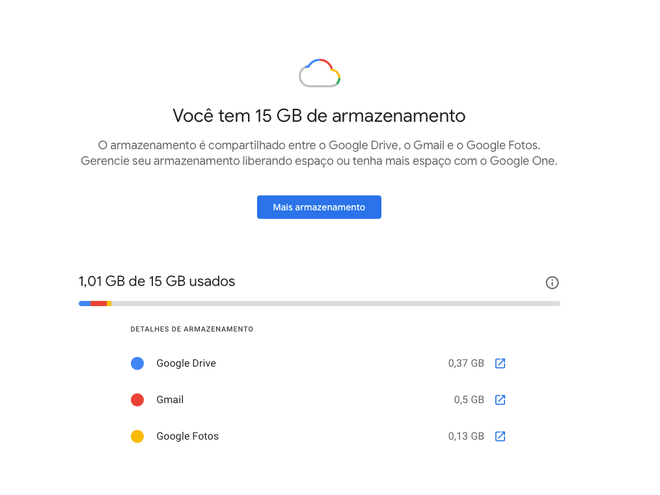This screenshot has width=660, height=495.
Task: Click the Mais armazenamento button
Action: point(319,207)
